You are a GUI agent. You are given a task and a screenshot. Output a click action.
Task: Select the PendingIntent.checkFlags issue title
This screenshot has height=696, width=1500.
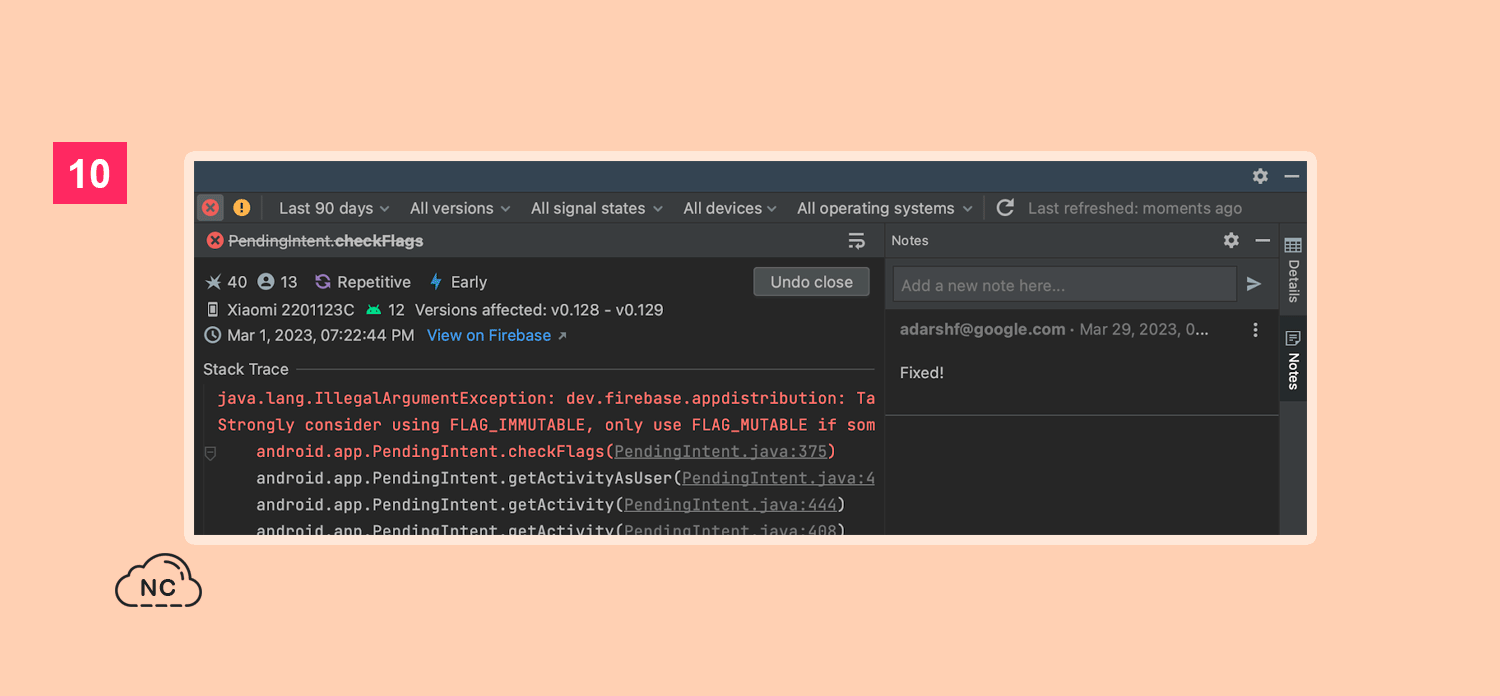point(326,241)
